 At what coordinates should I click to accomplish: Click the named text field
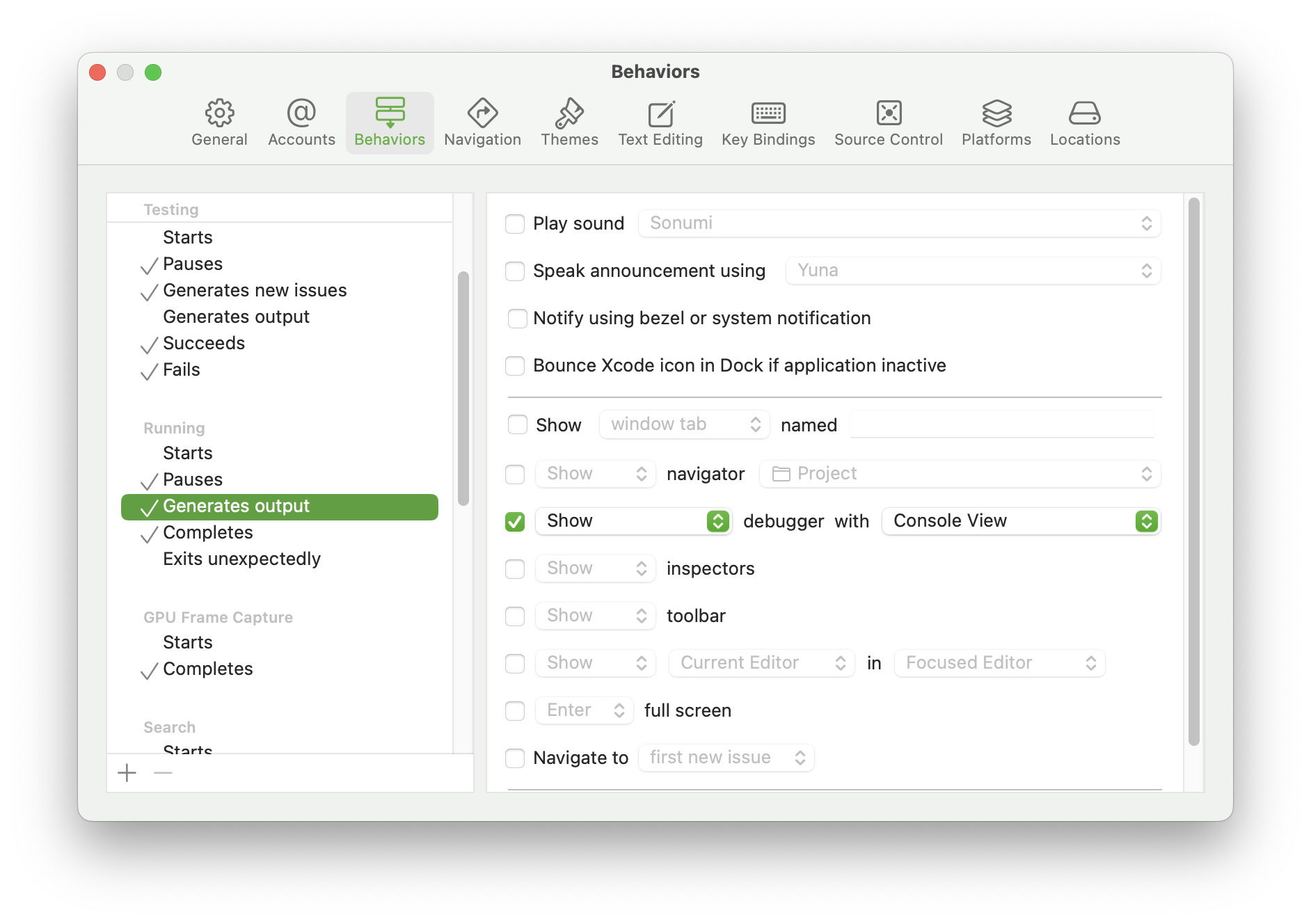click(1003, 424)
